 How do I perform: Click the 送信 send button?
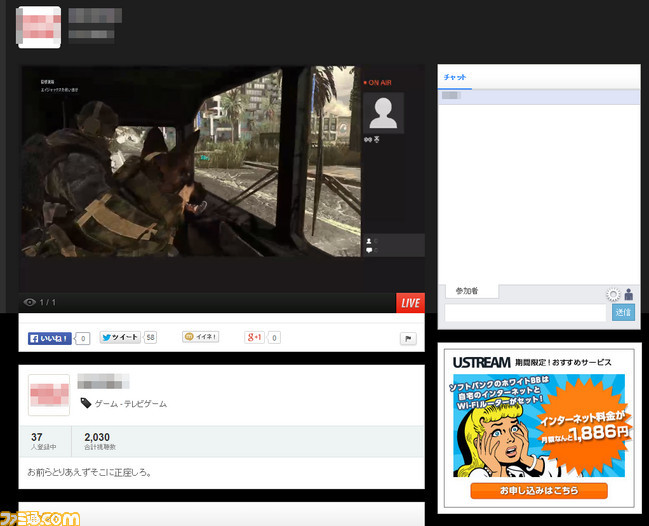tap(623, 312)
